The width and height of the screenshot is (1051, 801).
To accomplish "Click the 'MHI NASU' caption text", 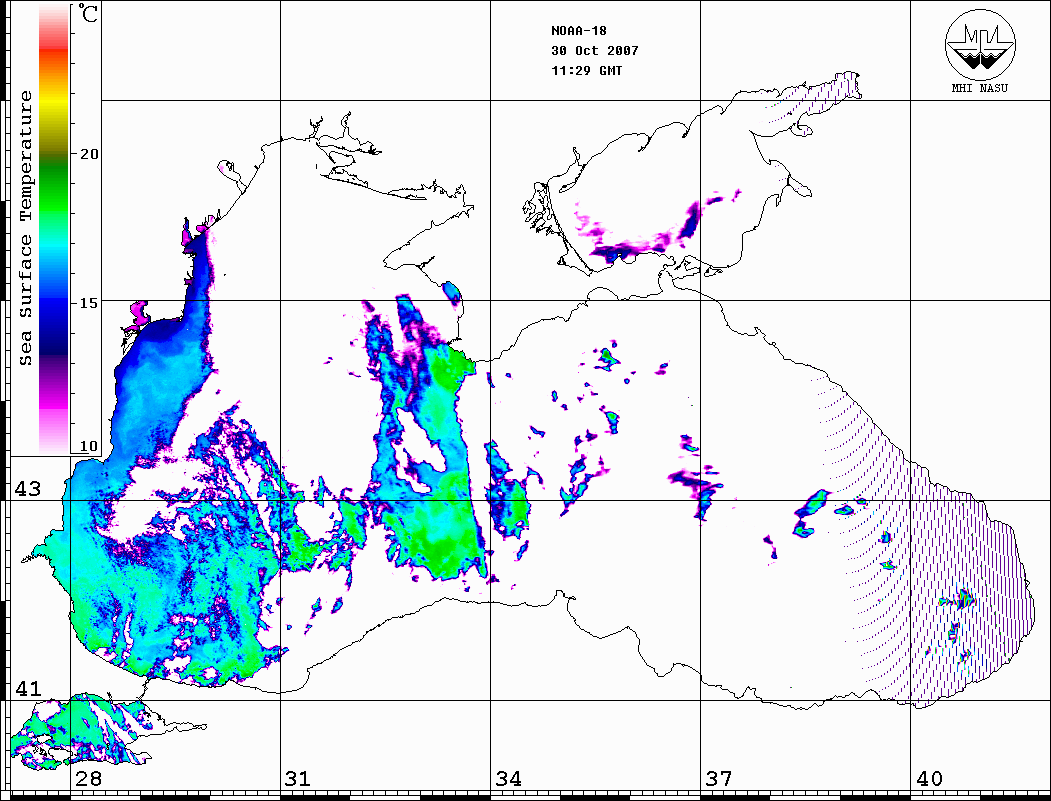I will coord(979,88).
